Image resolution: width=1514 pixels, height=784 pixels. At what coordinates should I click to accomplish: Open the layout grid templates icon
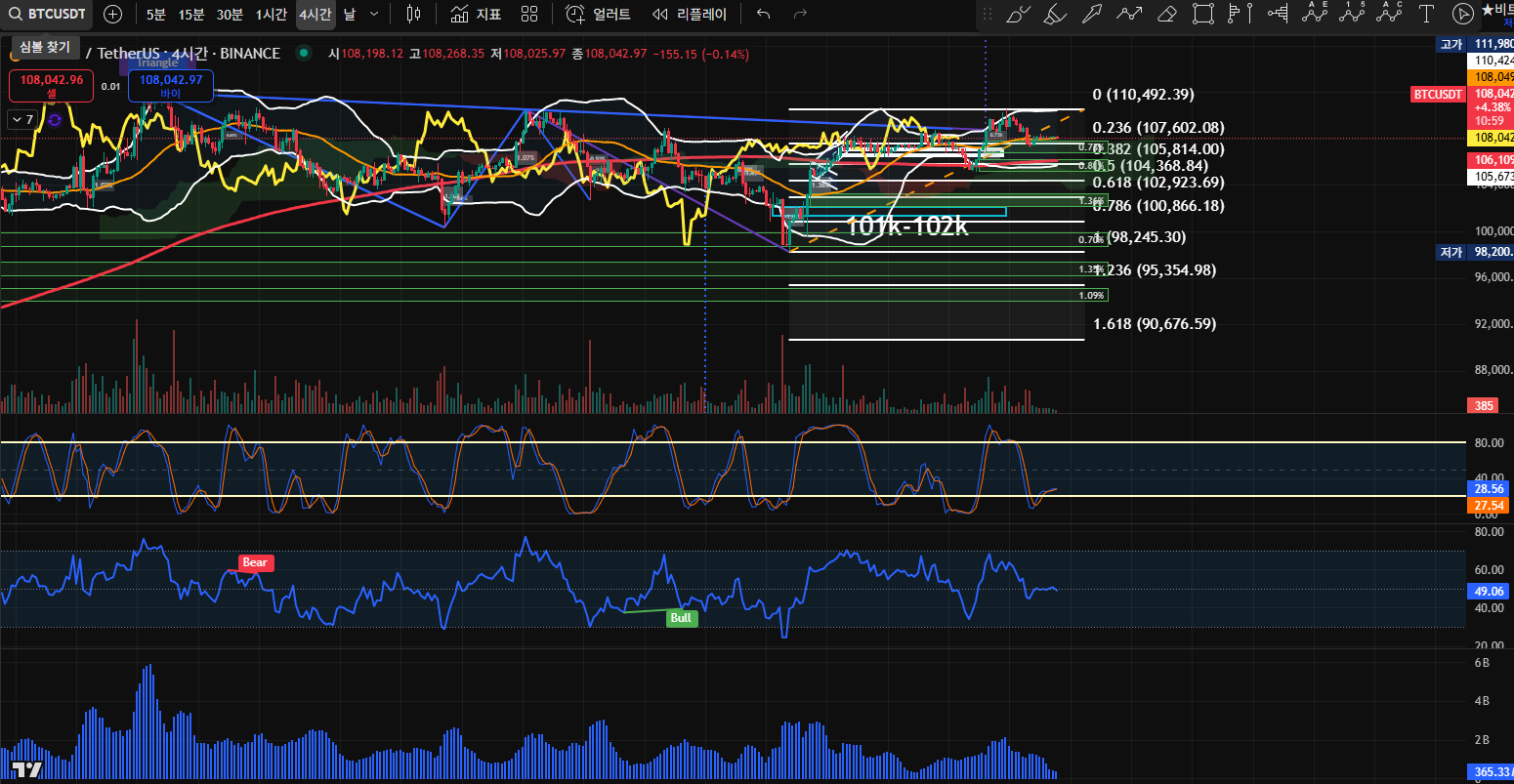[529, 14]
